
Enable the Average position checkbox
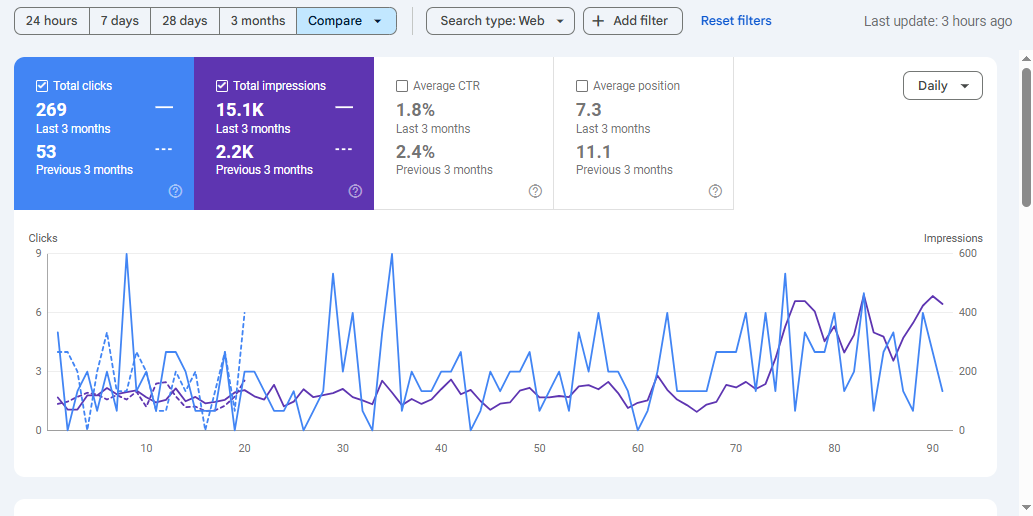pos(582,86)
